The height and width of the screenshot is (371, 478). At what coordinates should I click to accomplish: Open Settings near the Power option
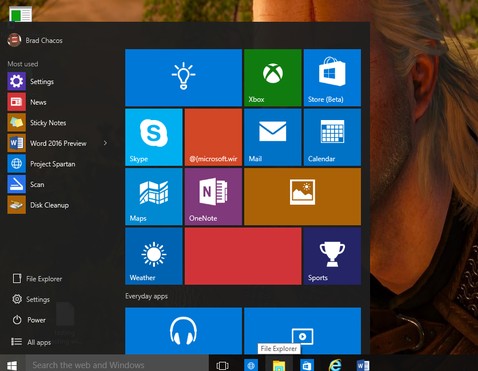[x=31, y=299]
